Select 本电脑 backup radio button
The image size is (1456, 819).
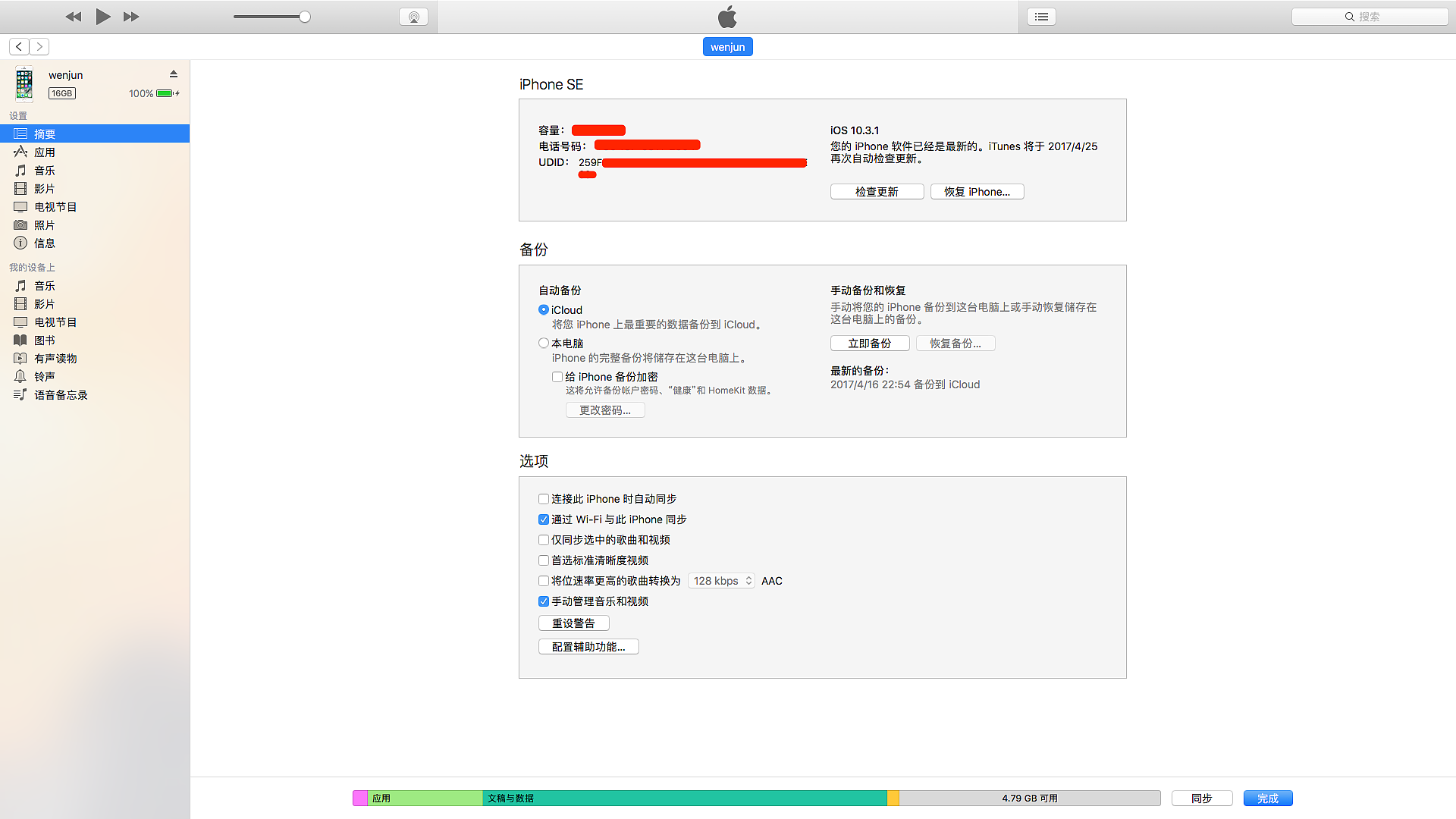544,344
